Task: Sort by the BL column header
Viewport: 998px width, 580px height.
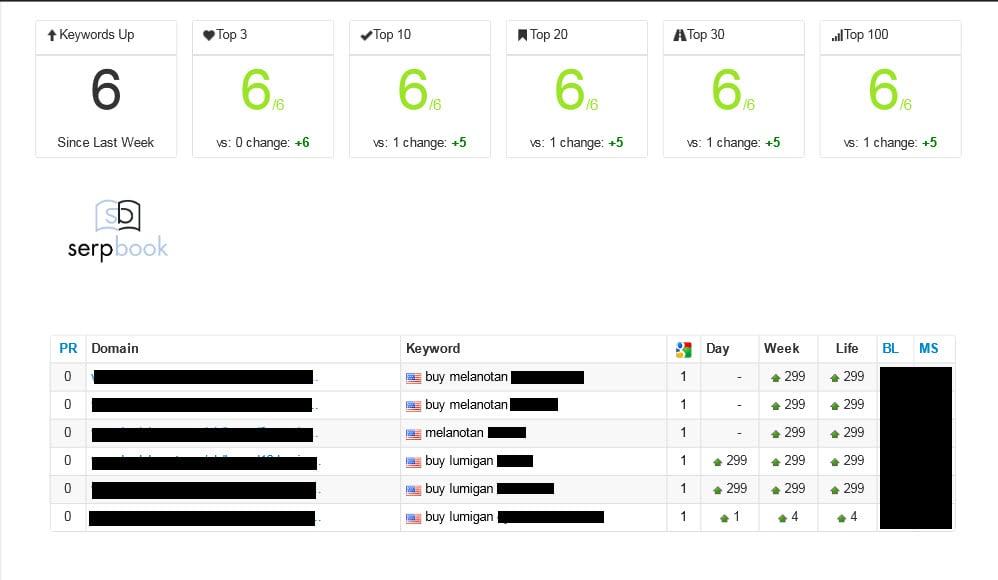Action: [890, 348]
